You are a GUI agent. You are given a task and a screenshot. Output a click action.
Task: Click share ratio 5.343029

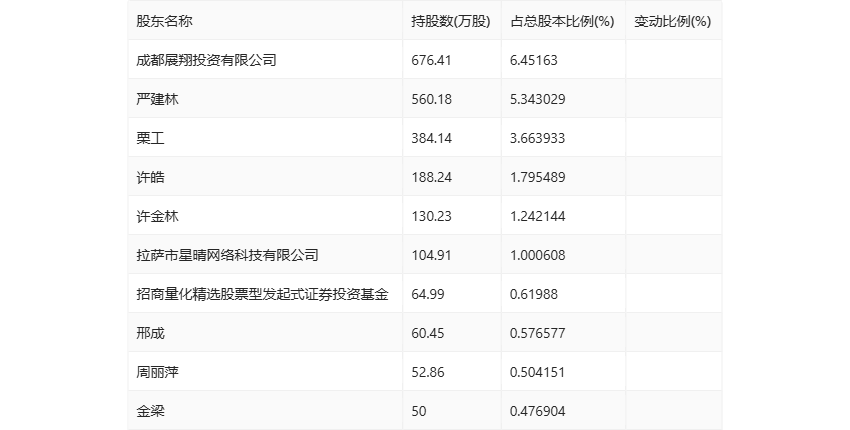(x=537, y=99)
